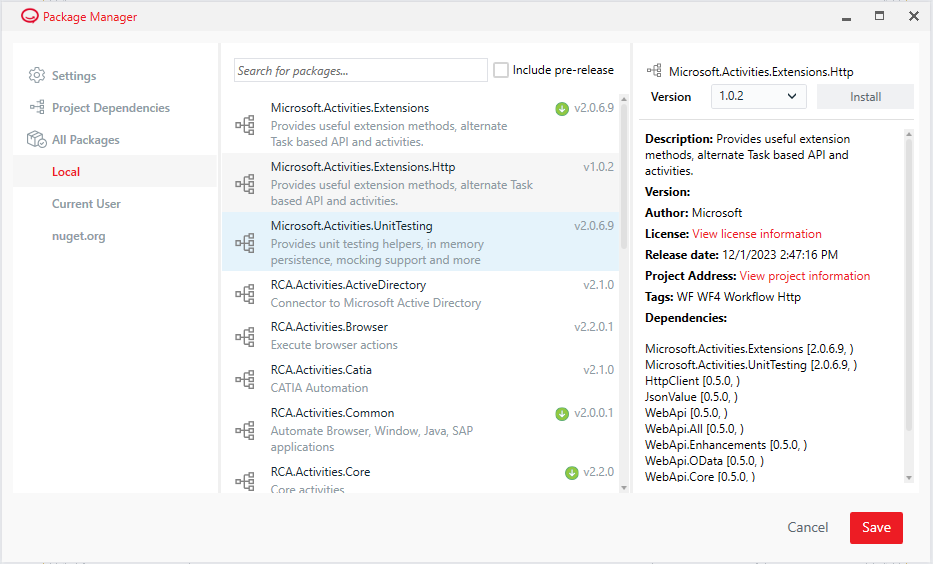Viewport: 933px width, 564px height.
Task: Open the Version 1.0.2 dropdown
Action: click(759, 96)
